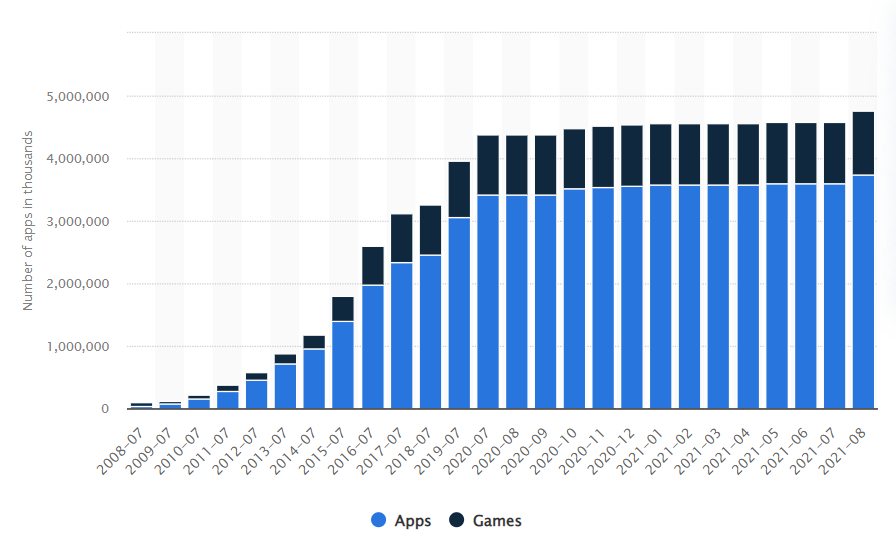This screenshot has height=541, width=896.
Task: Click the 'Number of apps in thousands' axis title
Action: point(28,220)
